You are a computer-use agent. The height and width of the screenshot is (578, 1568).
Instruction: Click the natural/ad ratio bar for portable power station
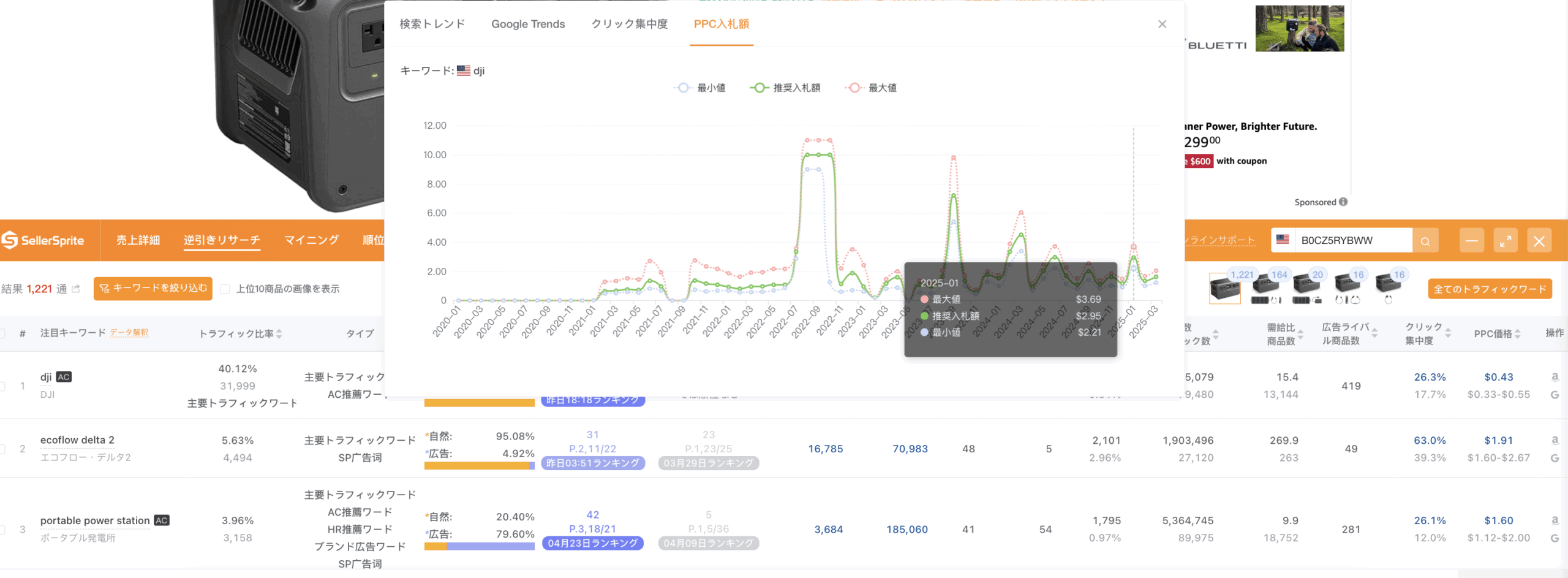click(480, 546)
